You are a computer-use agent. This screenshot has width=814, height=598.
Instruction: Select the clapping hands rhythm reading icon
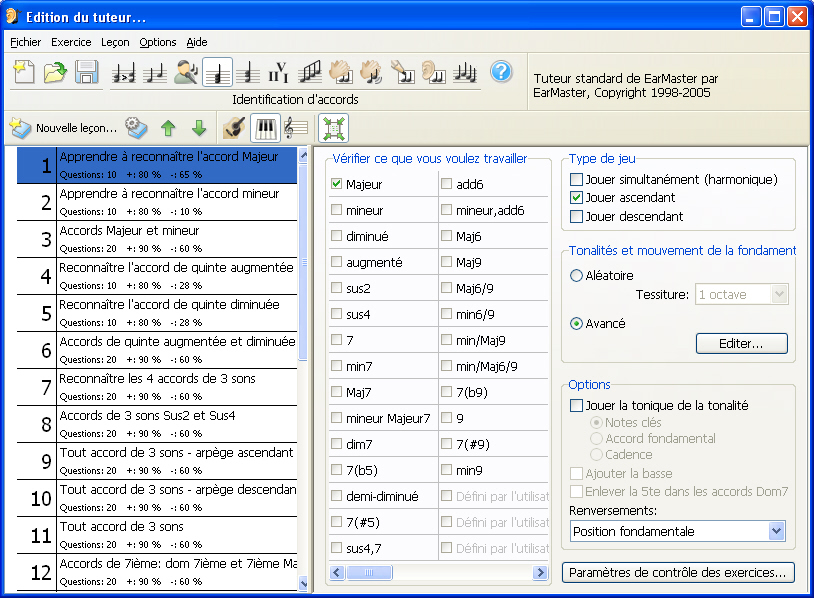[x=341, y=72]
